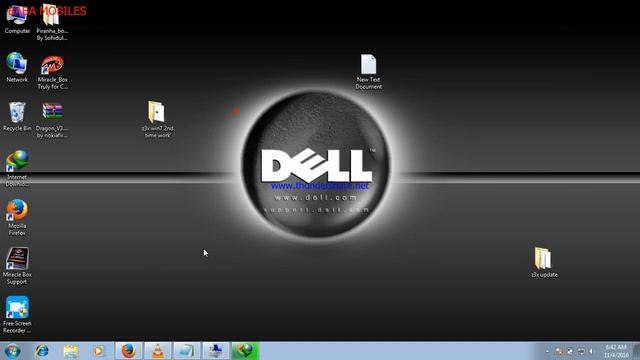
Task: Open the Windows Start menu orb
Action: point(12,351)
